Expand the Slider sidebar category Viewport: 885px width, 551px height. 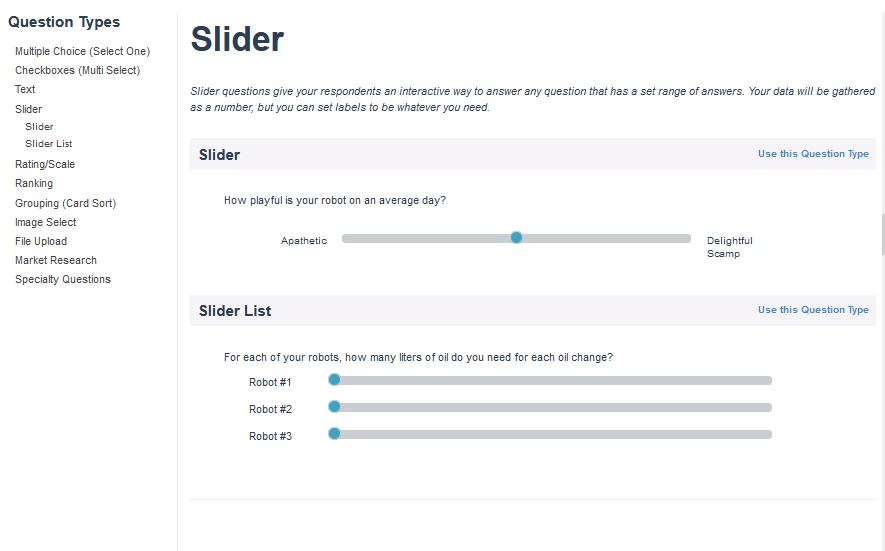[x=28, y=109]
